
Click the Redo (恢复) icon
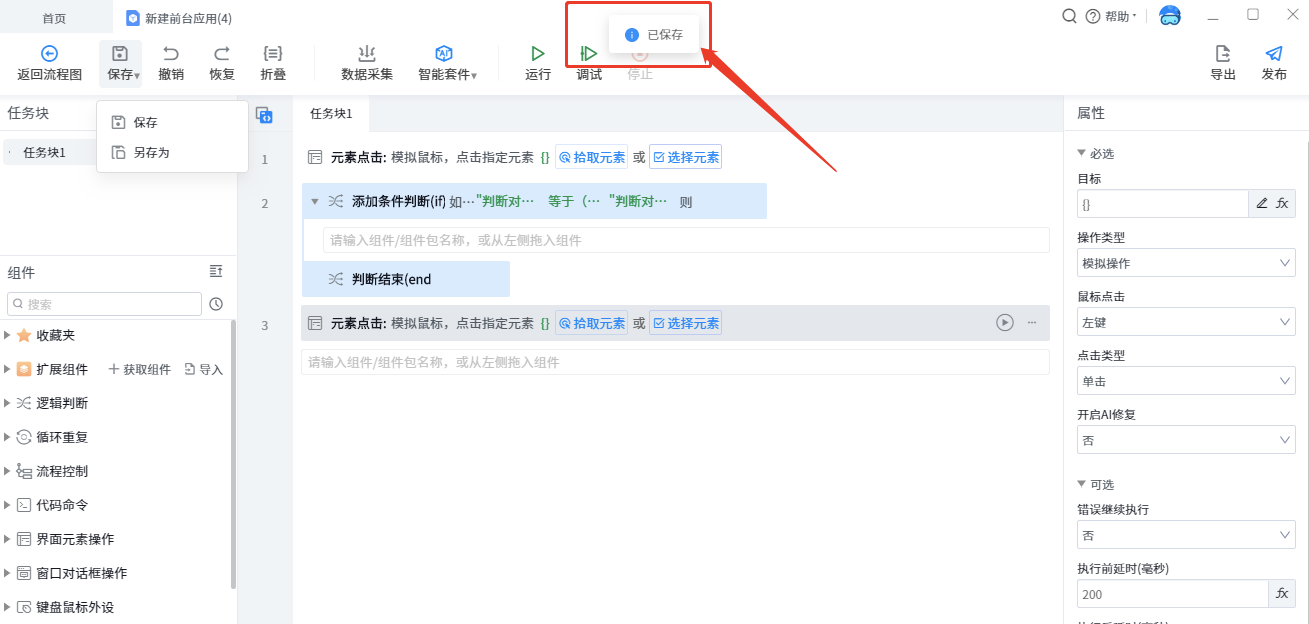(222, 54)
